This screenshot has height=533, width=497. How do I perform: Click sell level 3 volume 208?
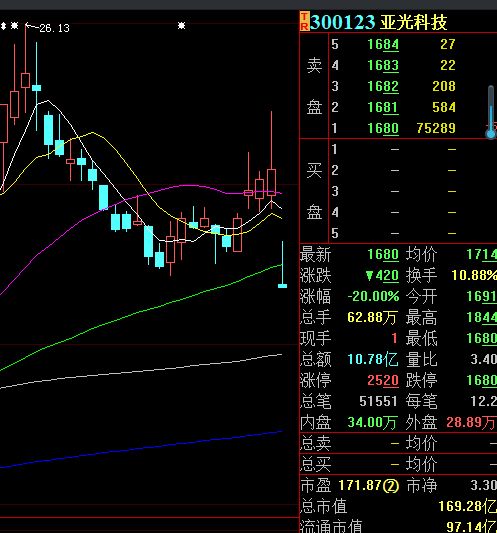coord(444,86)
